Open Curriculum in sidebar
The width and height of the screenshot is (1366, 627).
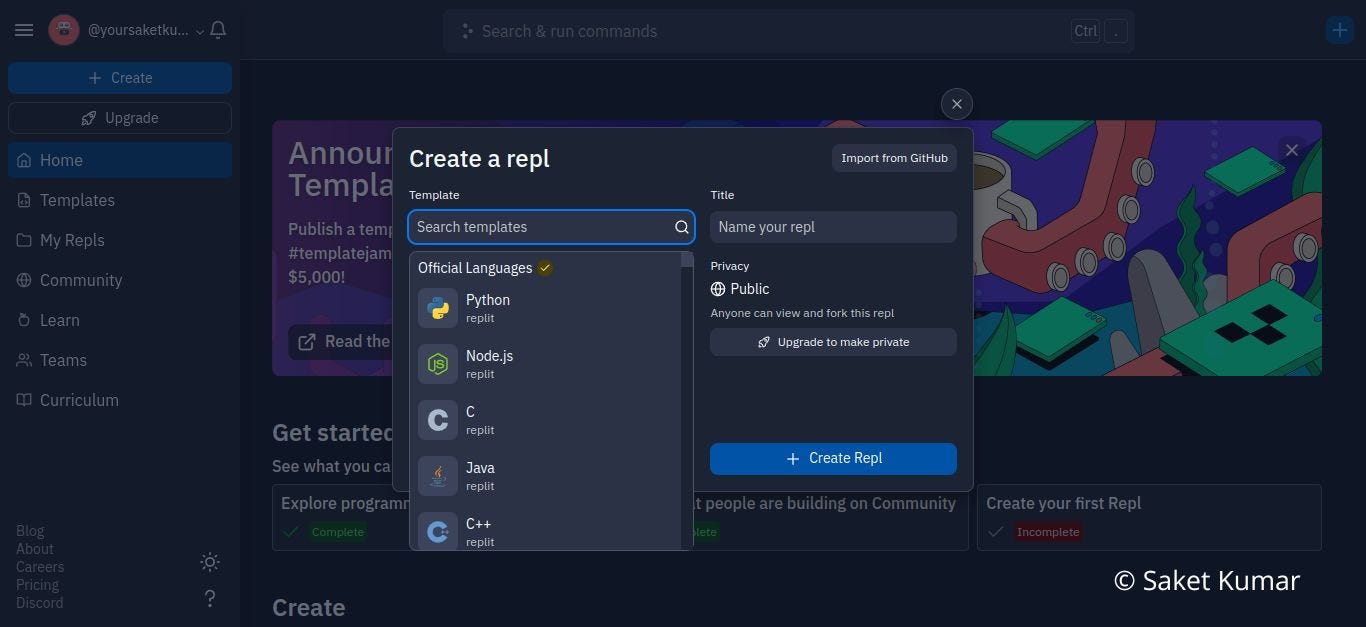(x=120, y=400)
